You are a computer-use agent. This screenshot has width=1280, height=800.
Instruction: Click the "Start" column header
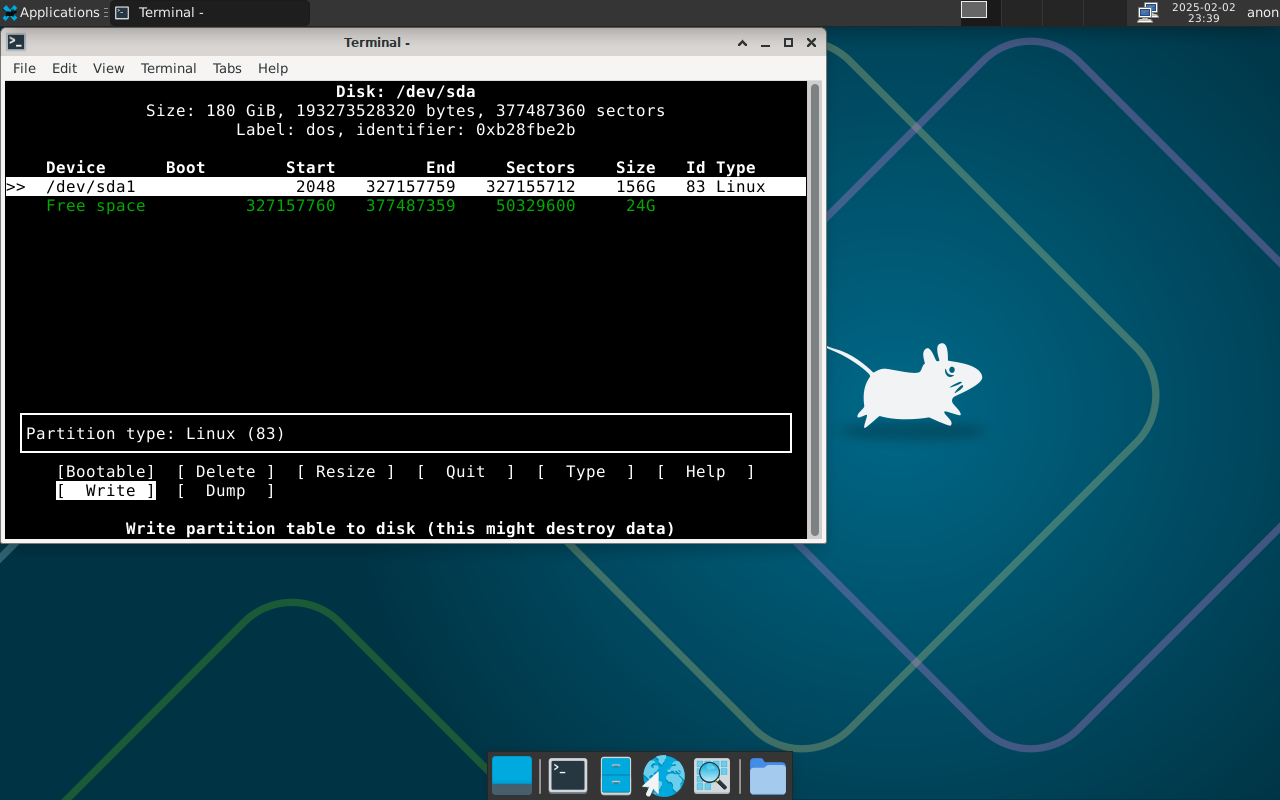pos(311,168)
